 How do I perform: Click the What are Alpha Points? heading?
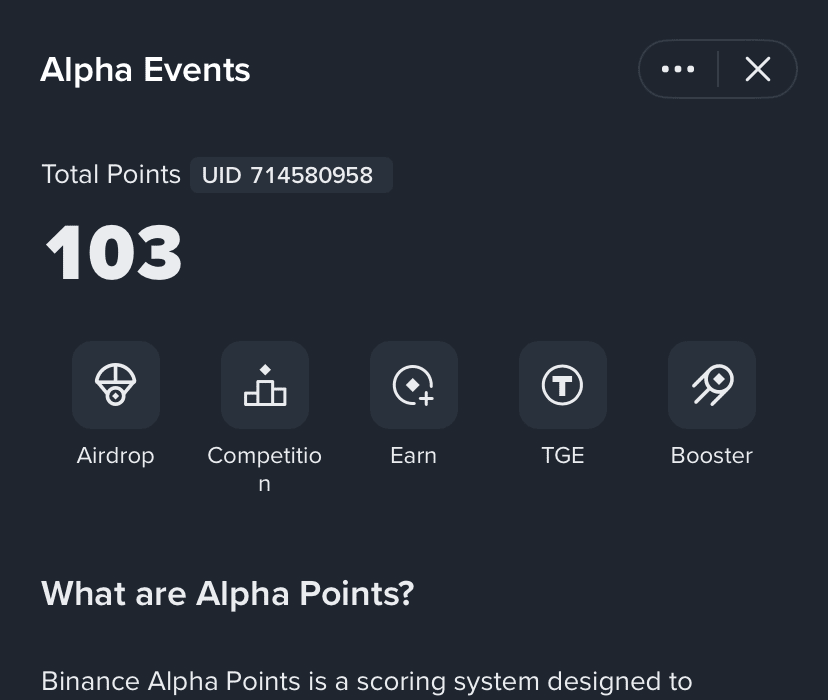click(x=228, y=594)
